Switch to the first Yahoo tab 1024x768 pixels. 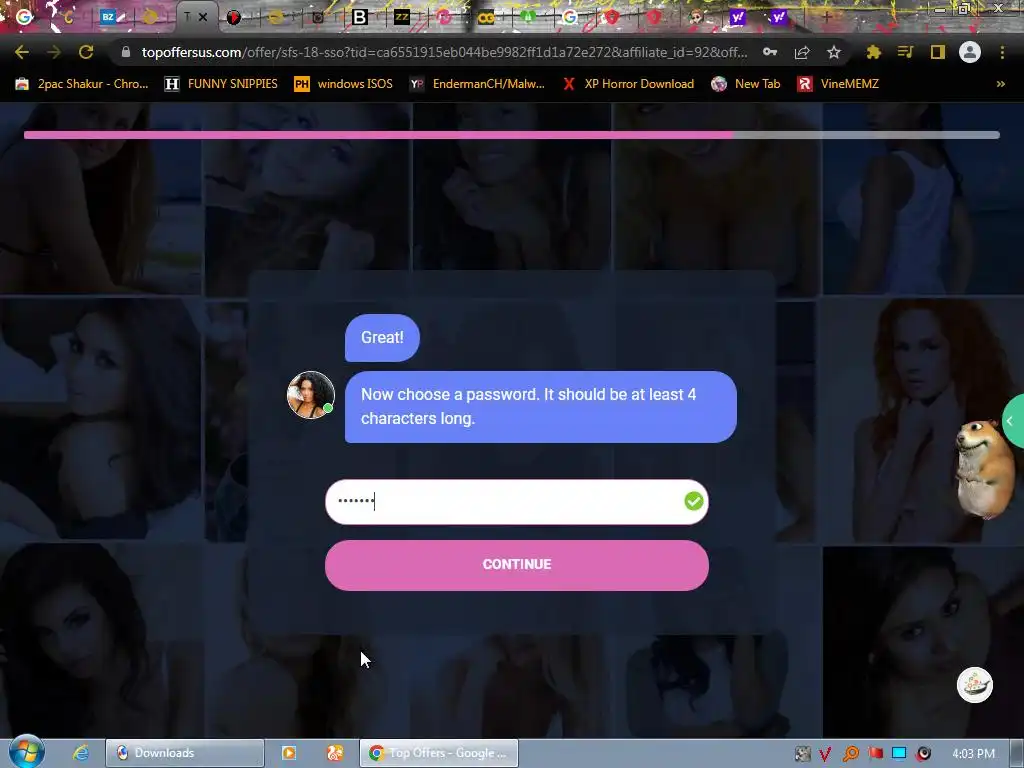737,17
